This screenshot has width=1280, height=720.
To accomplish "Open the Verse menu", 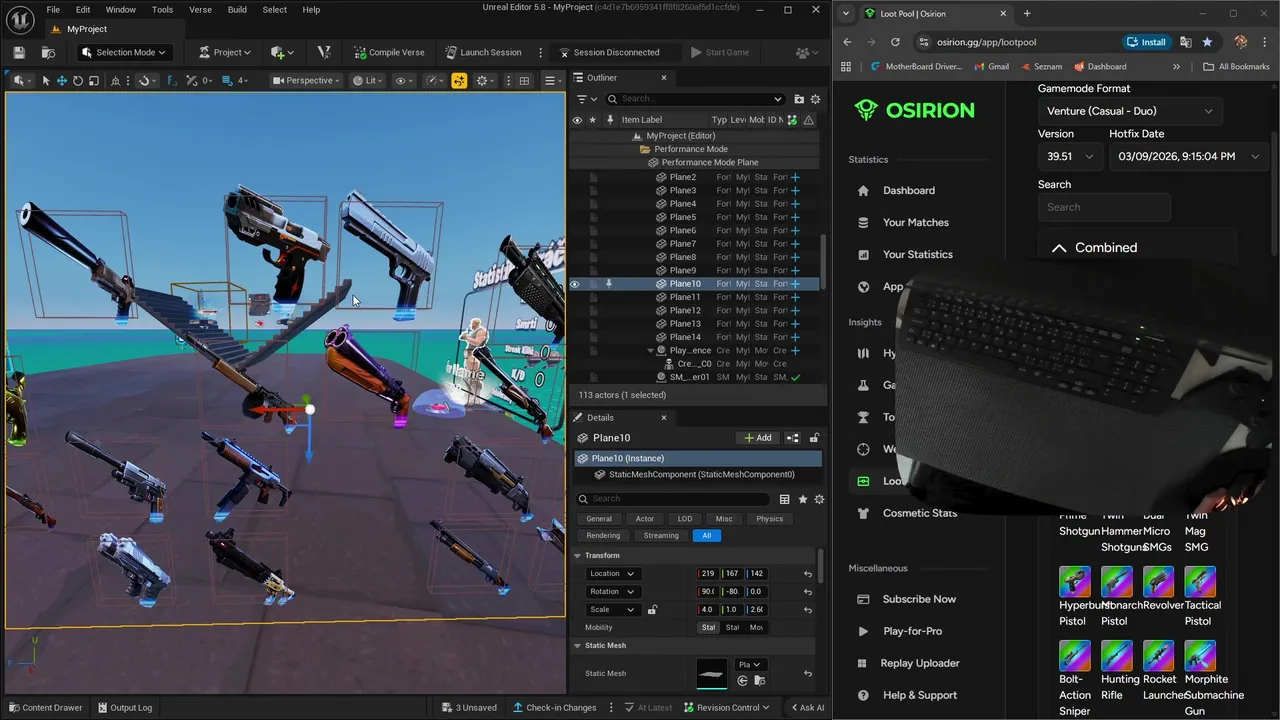I will [x=200, y=10].
